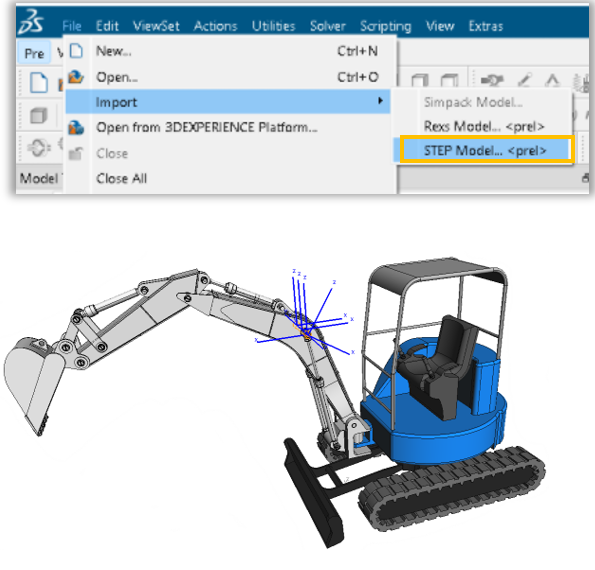Click the excavator 3D model image
595x570 pixels.
point(274,403)
